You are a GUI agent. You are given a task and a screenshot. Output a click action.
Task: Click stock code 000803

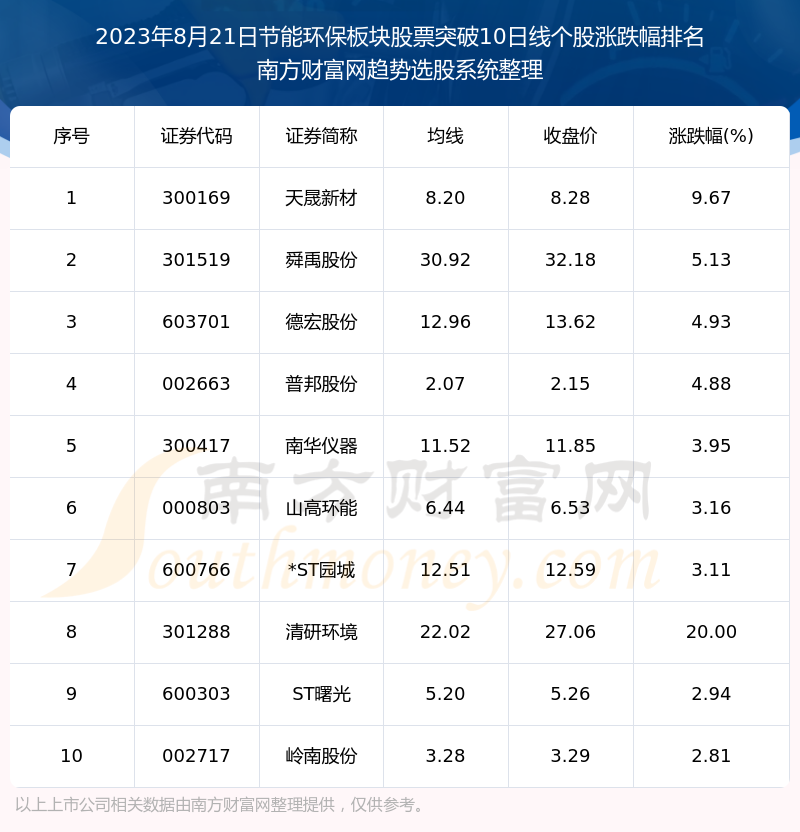coord(196,508)
